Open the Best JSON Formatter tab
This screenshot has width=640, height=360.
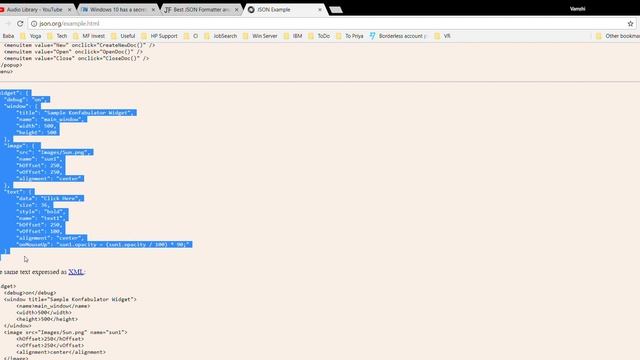click(x=201, y=9)
